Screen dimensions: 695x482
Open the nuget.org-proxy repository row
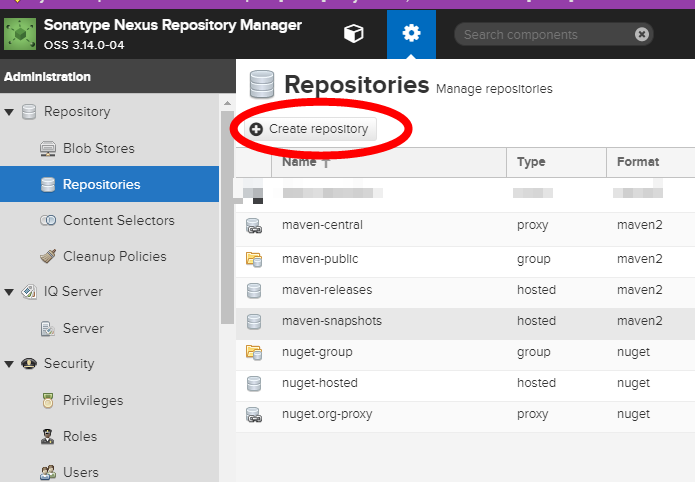tap(465, 417)
